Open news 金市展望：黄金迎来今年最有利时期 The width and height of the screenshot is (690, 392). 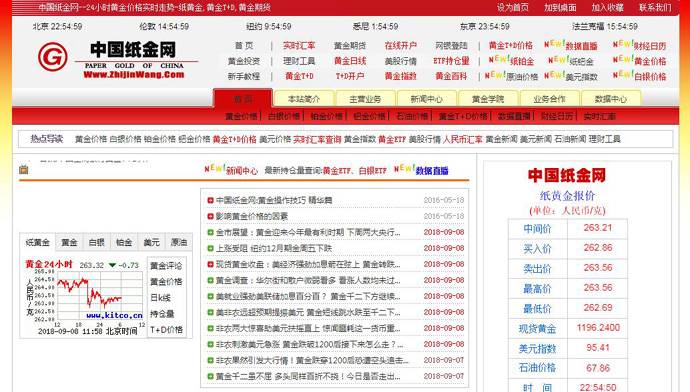click(308, 232)
